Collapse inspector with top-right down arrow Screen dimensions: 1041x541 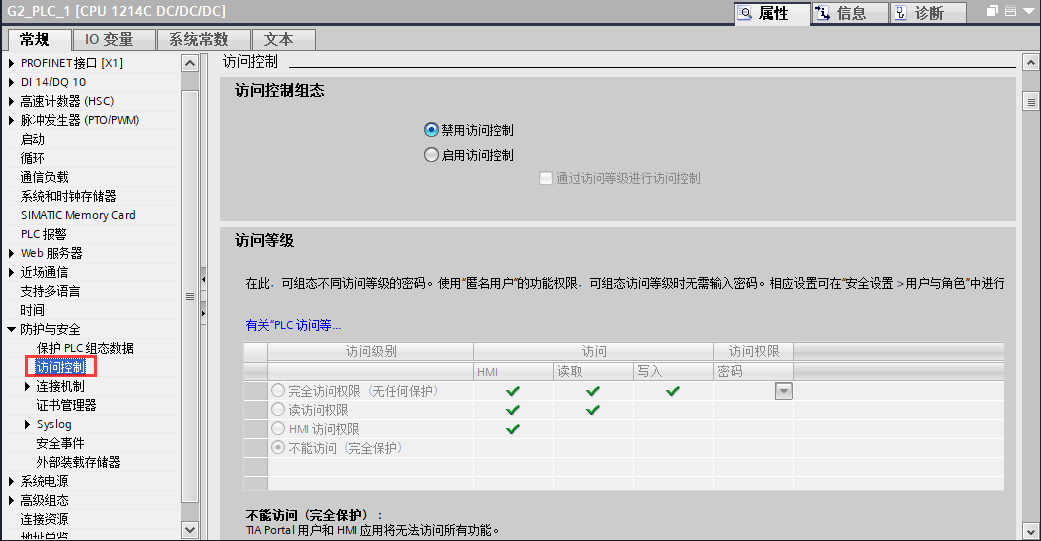point(1028,12)
